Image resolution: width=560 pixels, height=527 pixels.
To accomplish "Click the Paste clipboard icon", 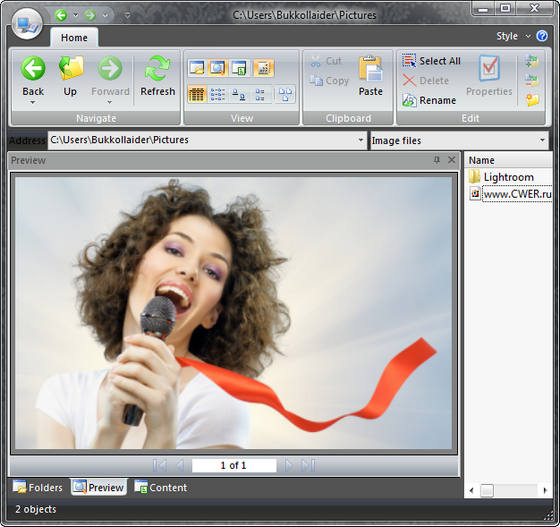I will [x=370, y=76].
